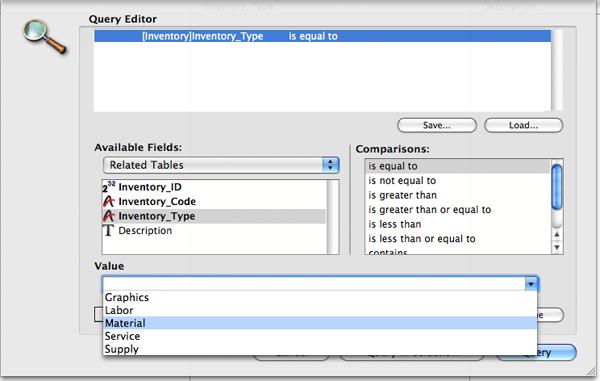Pick Material from the value list

pos(320,323)
